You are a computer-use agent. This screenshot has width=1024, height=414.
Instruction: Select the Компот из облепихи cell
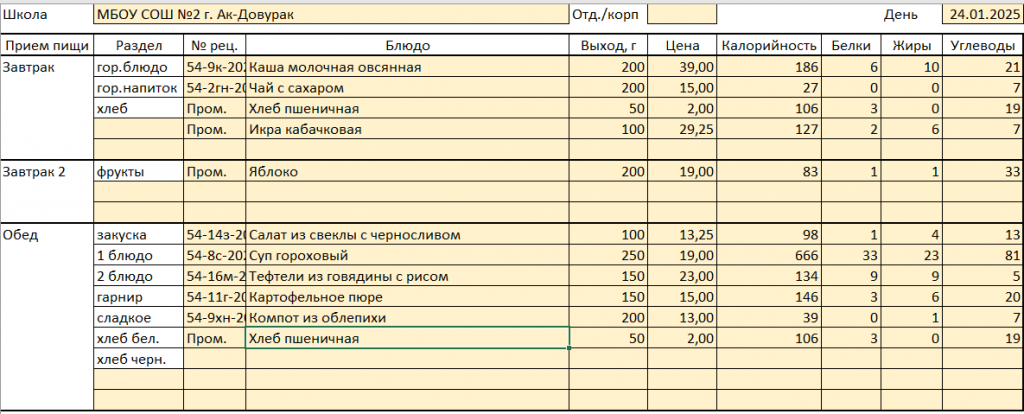[x=407, y=318]
